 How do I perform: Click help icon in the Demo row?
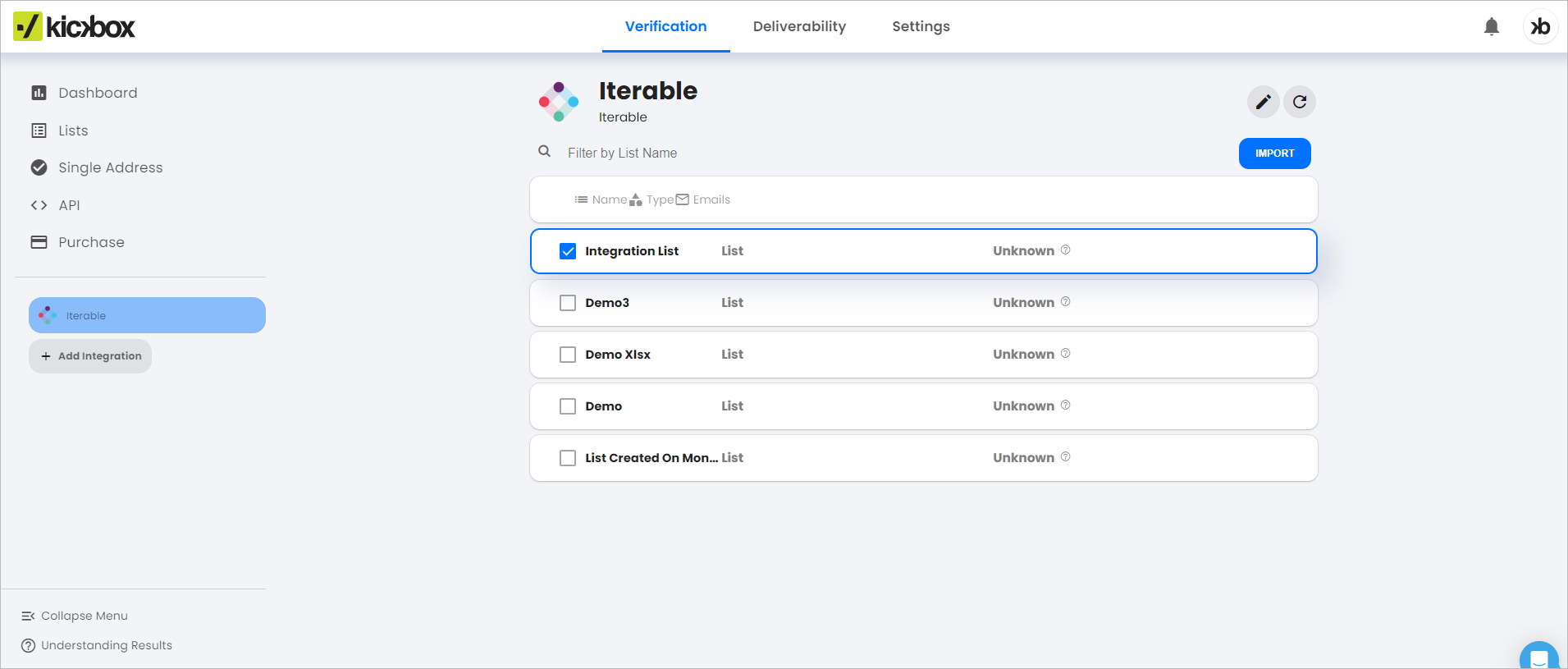point(1065,405)
